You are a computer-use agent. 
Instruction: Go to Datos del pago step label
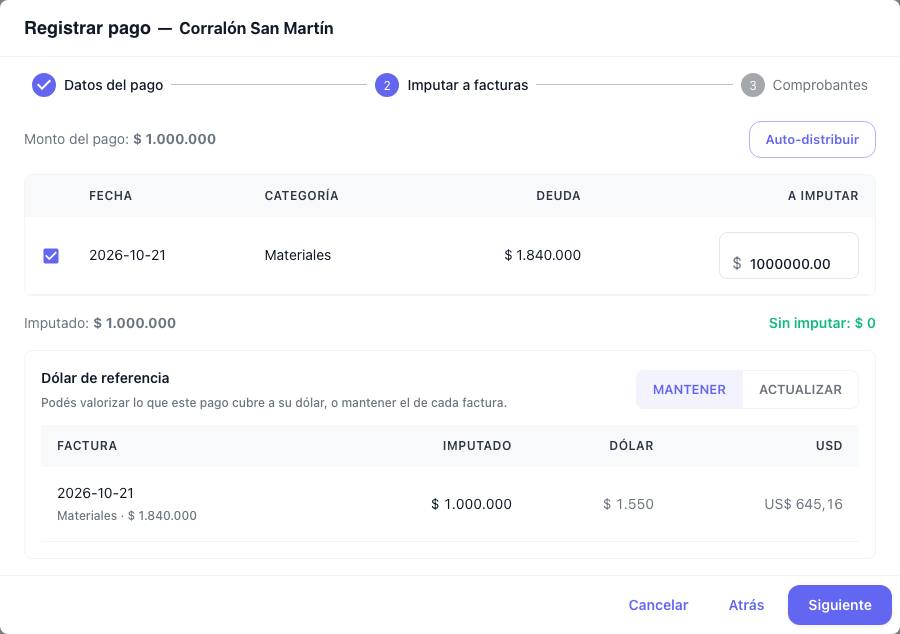click(x=114, y=85)
